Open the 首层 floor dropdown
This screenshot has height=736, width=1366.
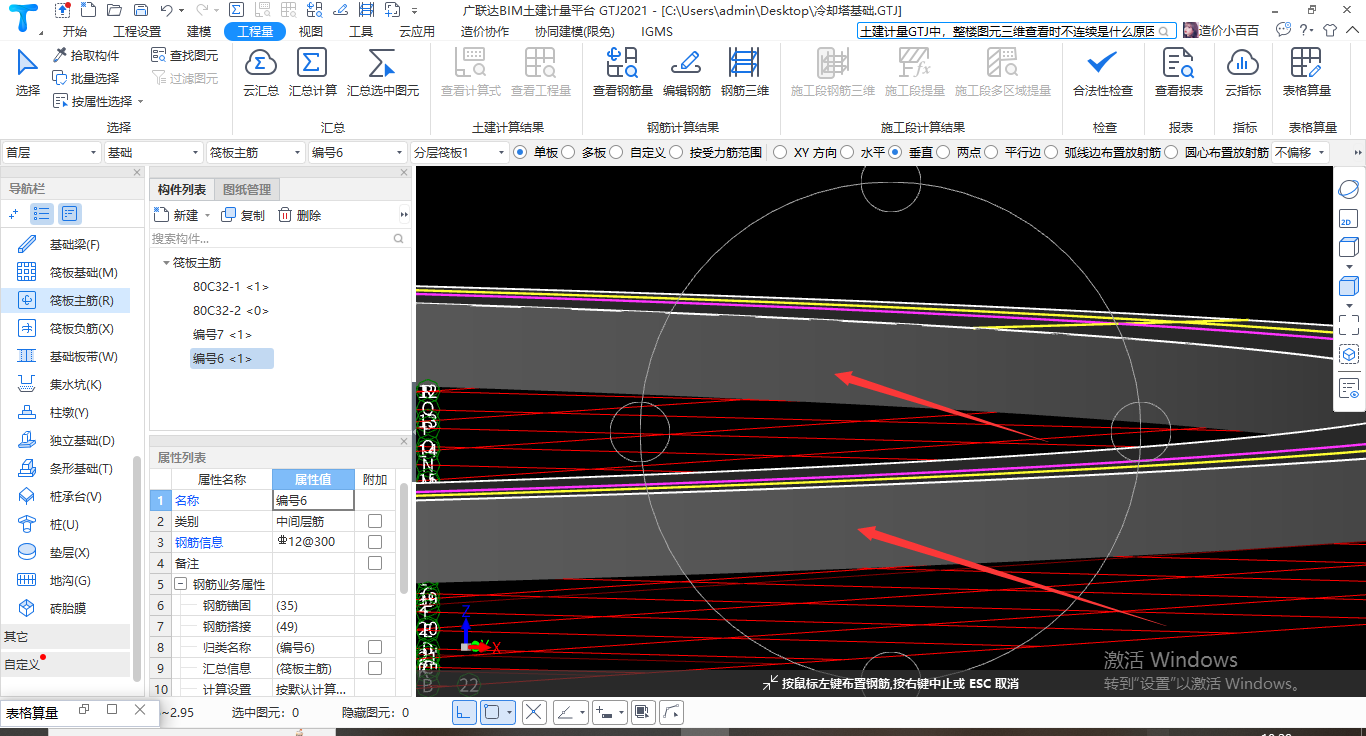51,153
